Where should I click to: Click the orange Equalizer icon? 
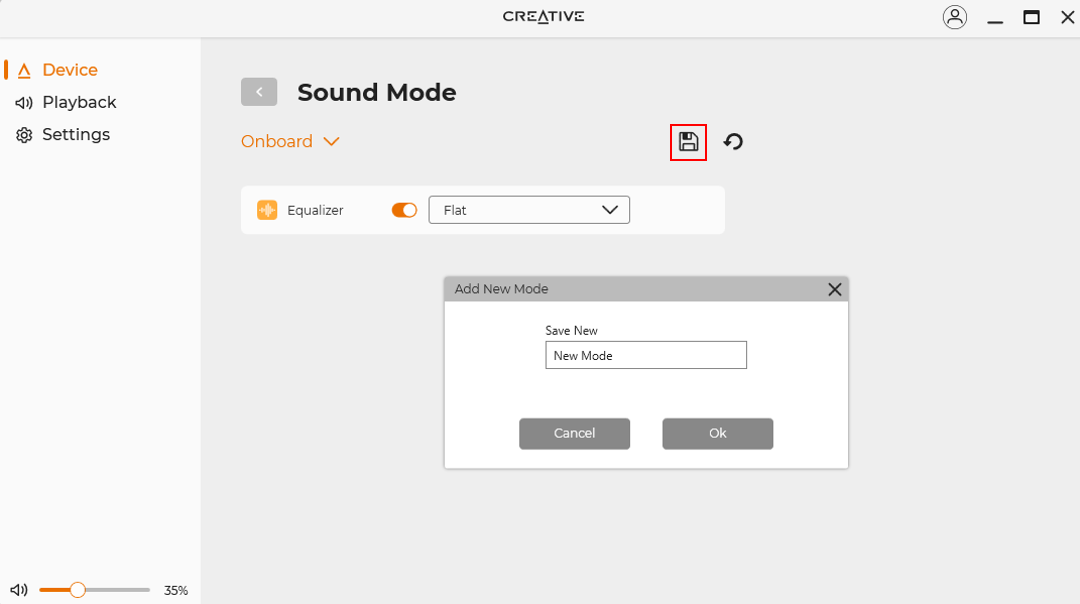click(x=267, y=210)
